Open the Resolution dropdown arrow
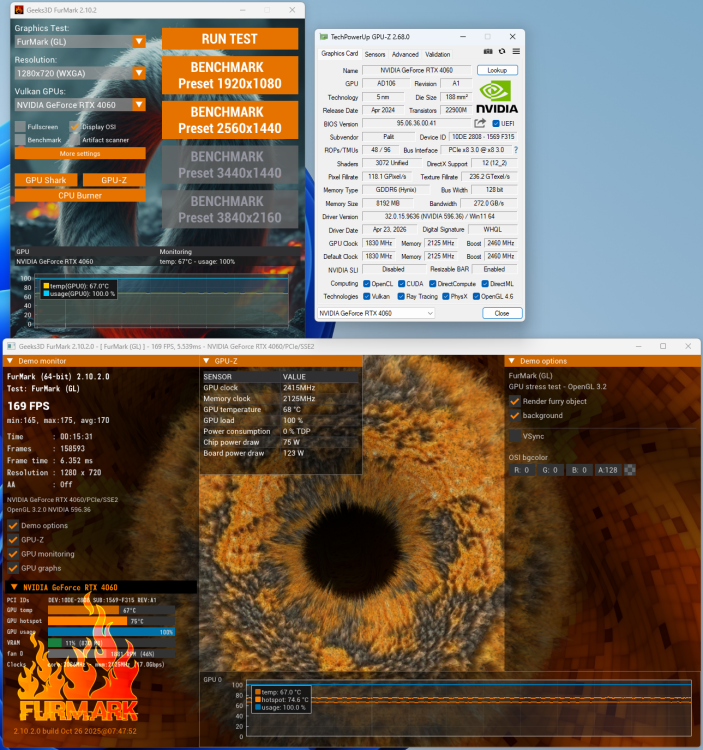The height and width of the screenshot is (750, 703). pos(139,73)
